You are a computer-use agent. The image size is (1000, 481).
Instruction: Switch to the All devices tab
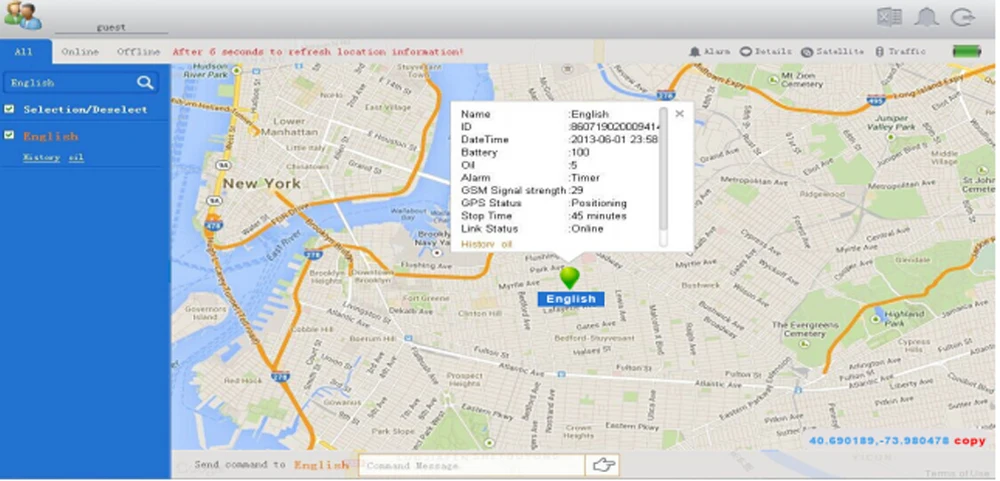24,52
